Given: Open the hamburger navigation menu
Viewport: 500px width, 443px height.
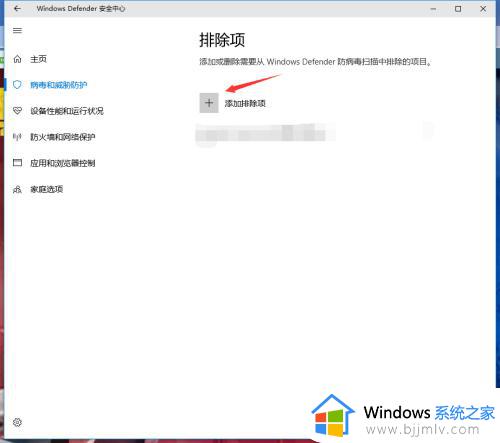Looking at the screenshot, I should 17,31.
